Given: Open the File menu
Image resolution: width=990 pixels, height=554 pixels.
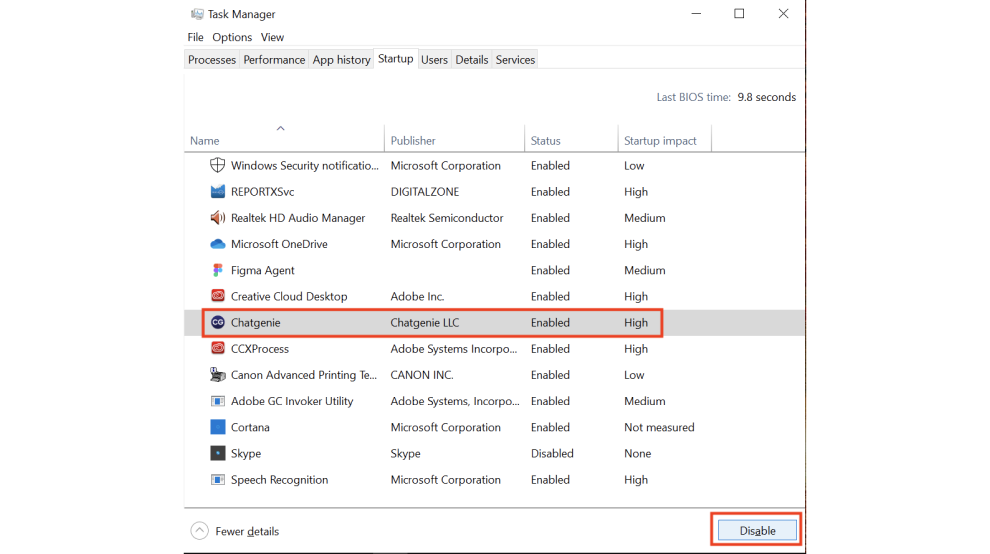Looking at the screenshot, I should pyautogui.click(x=195, y=37).
